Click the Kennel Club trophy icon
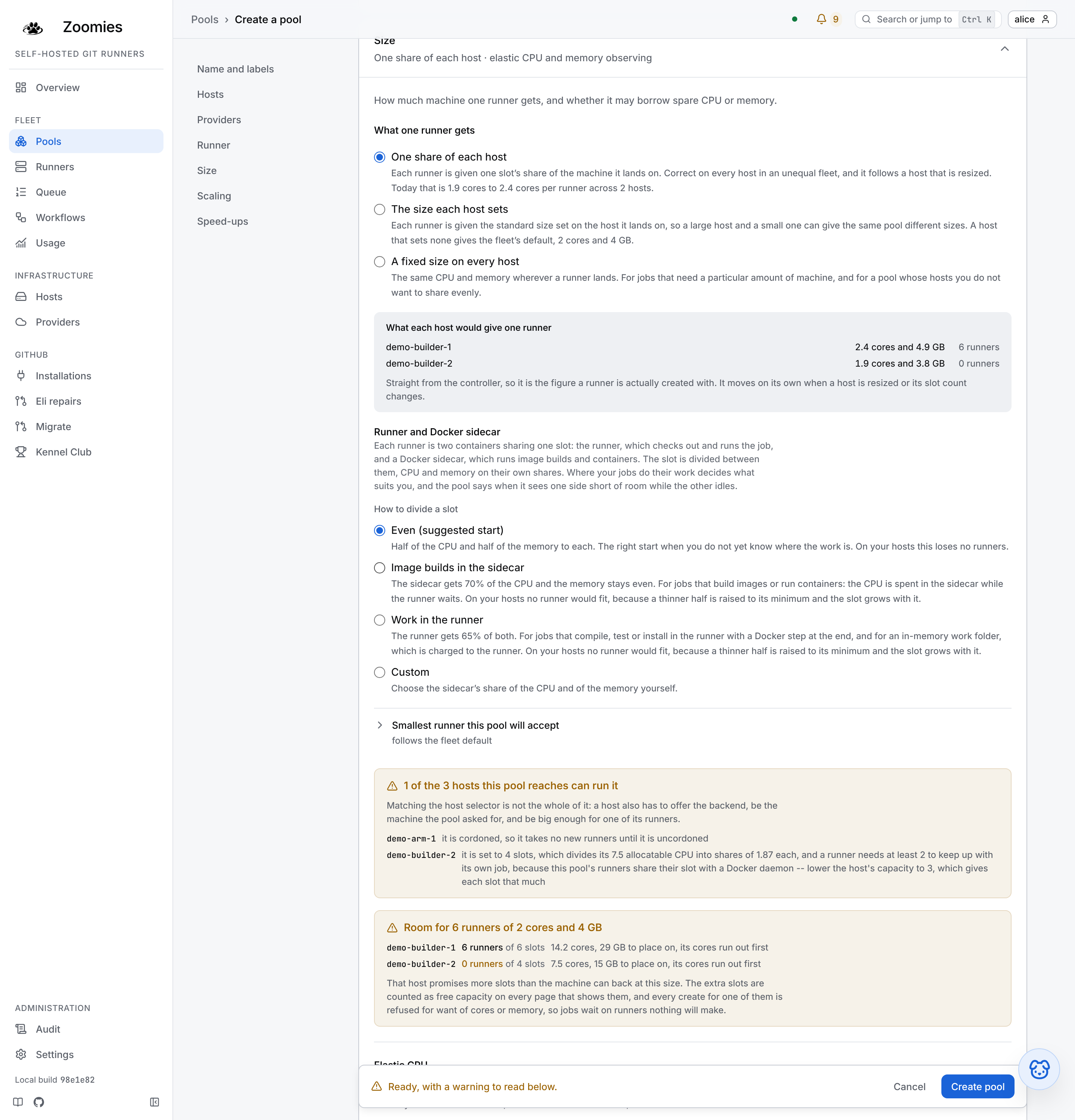 click(x=21, y=451)
